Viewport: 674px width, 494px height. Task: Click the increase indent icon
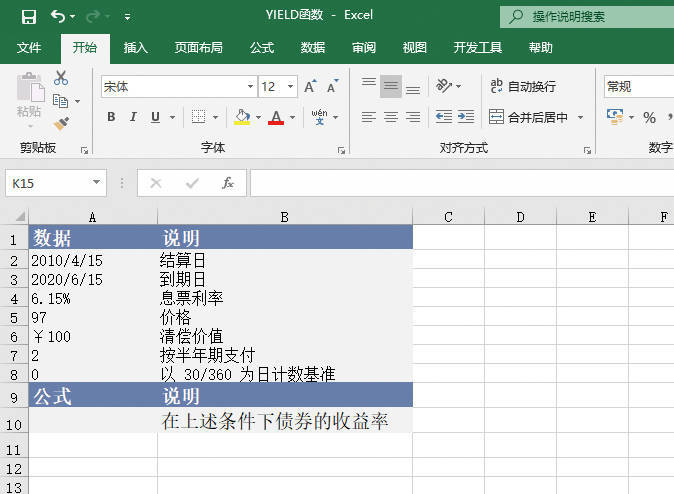coord(466,117)
